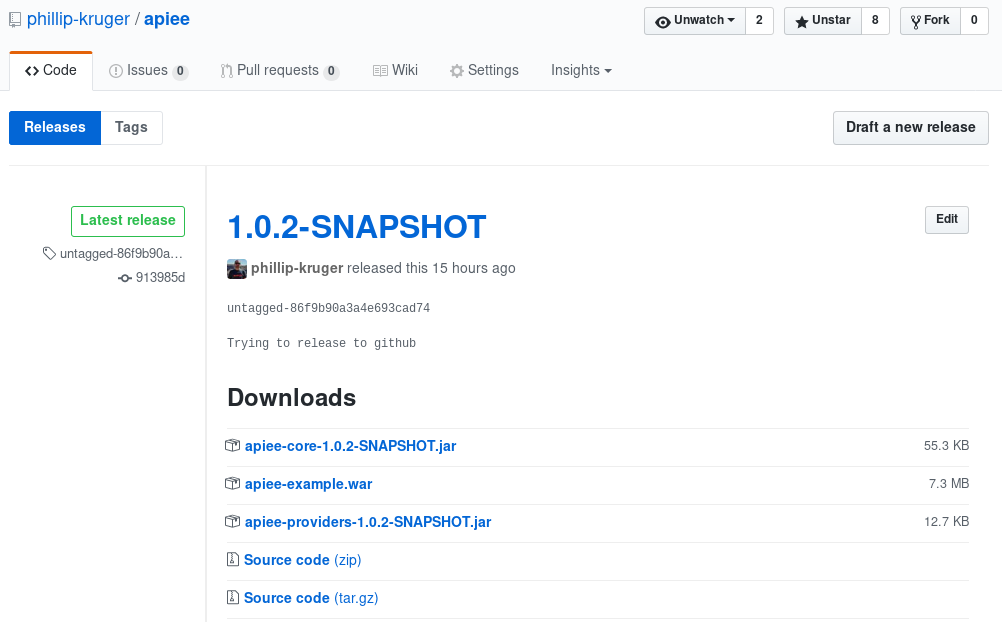
Task: Click phillip-kruger's avatar image
Action: coord(237,269)
